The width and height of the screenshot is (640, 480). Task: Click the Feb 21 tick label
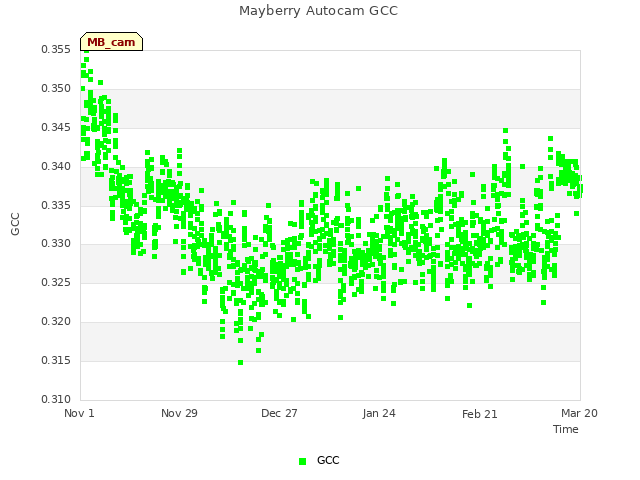point(480,414)
